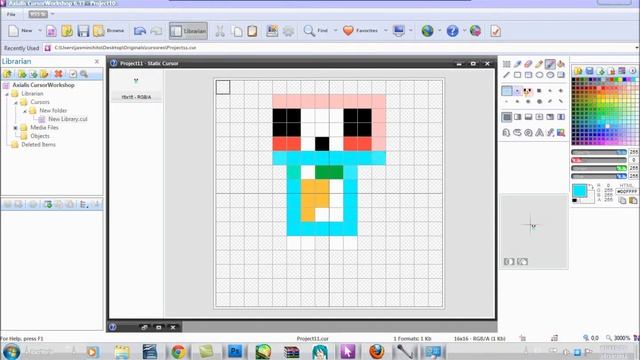Select the Line drawing tool
This screenshot has height=360, width=640.
point(507,75)
